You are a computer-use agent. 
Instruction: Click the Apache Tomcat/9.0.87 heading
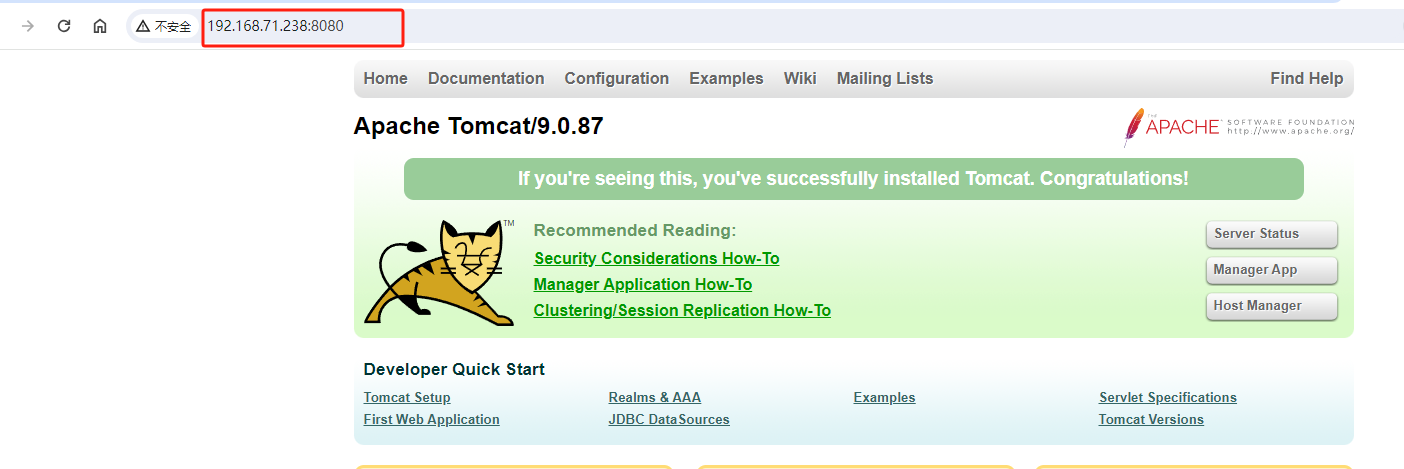point(478,127)
